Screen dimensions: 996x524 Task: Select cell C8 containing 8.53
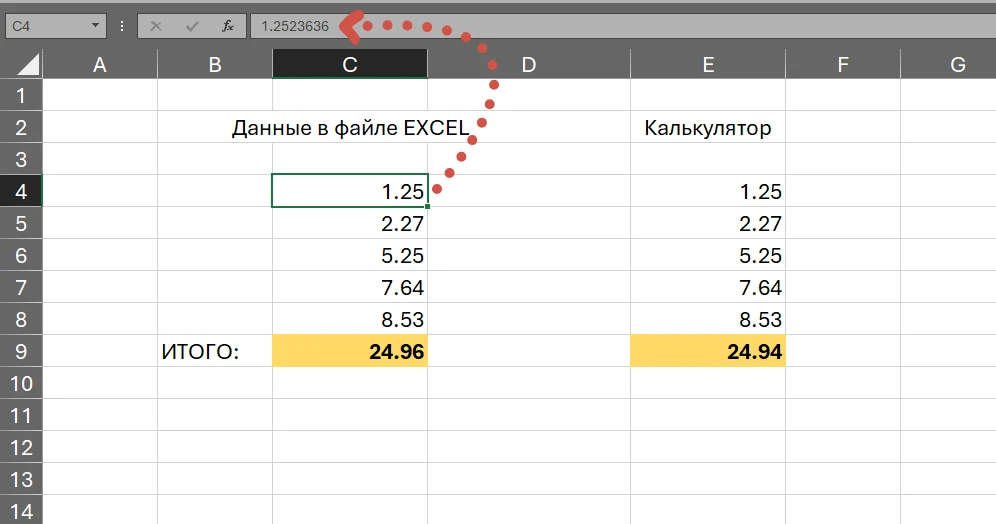(350, 319)
